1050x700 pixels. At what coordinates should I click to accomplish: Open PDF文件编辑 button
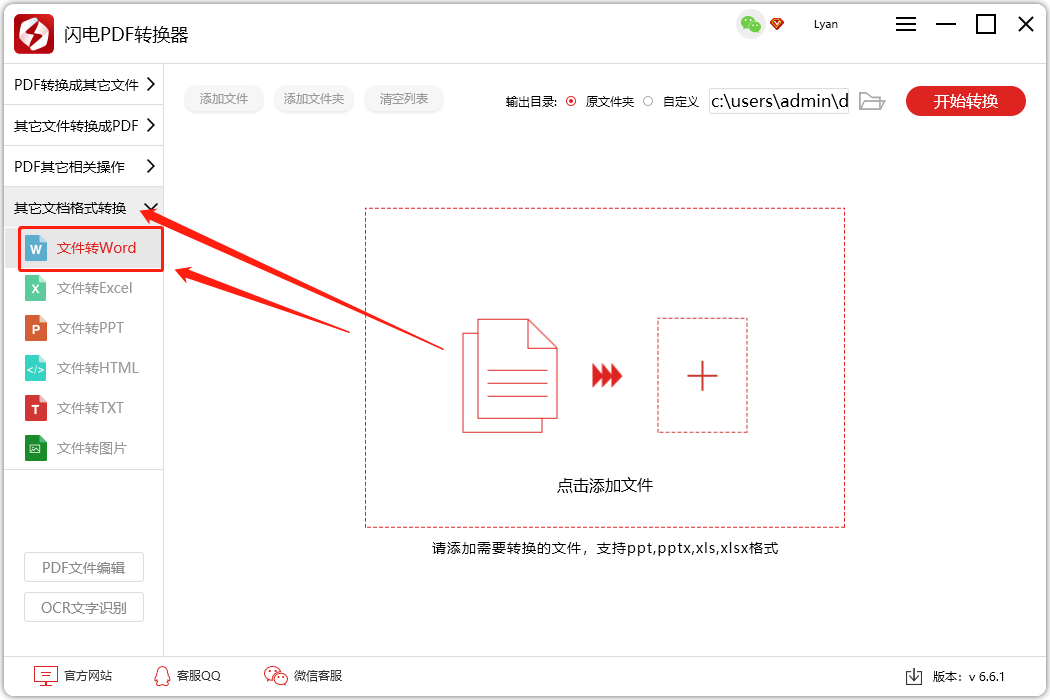tap(84, 568)
